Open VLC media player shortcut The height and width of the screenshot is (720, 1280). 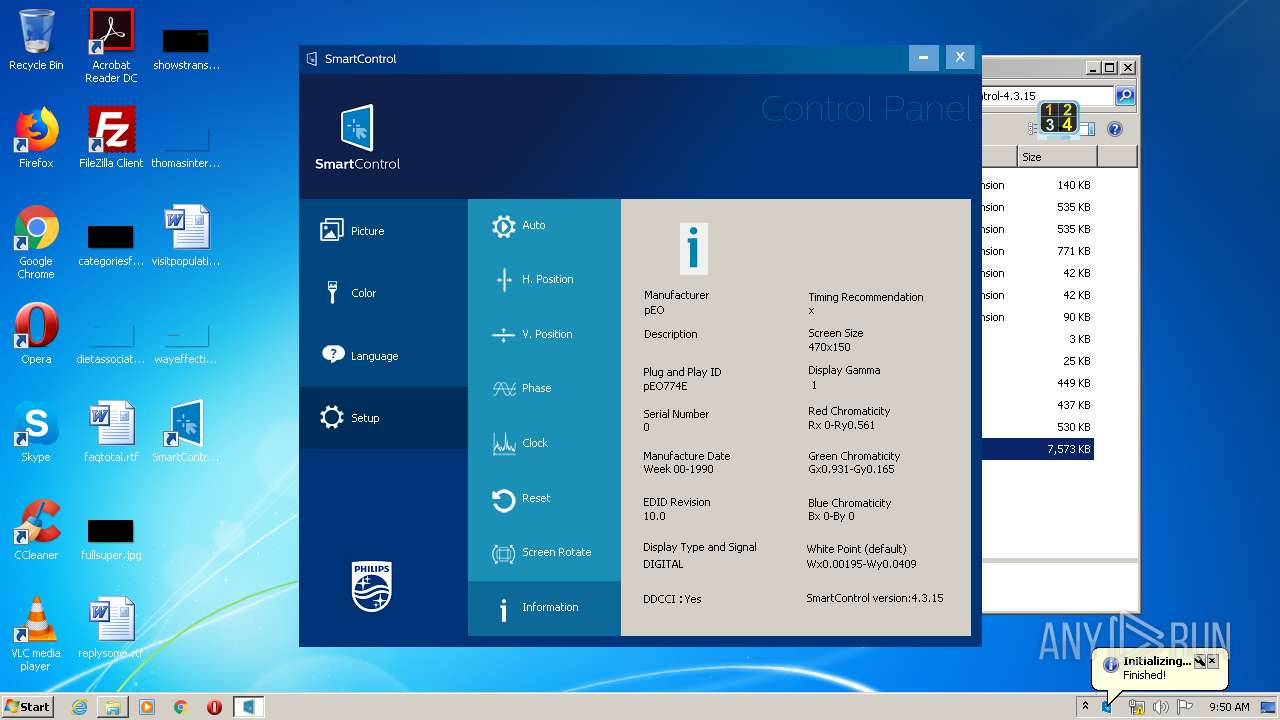click(36, 634)
